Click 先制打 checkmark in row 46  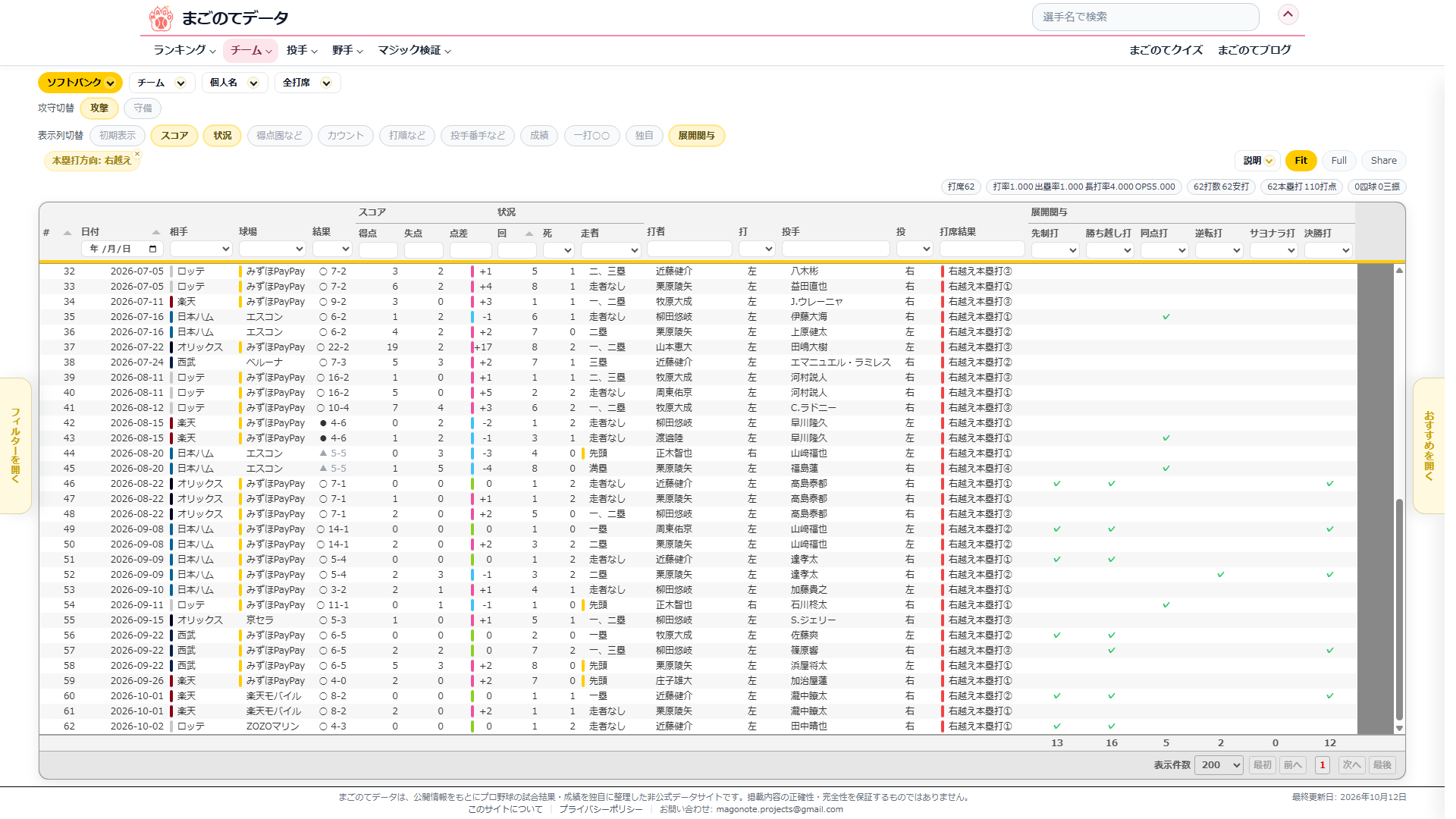(x=1056, y=484)
